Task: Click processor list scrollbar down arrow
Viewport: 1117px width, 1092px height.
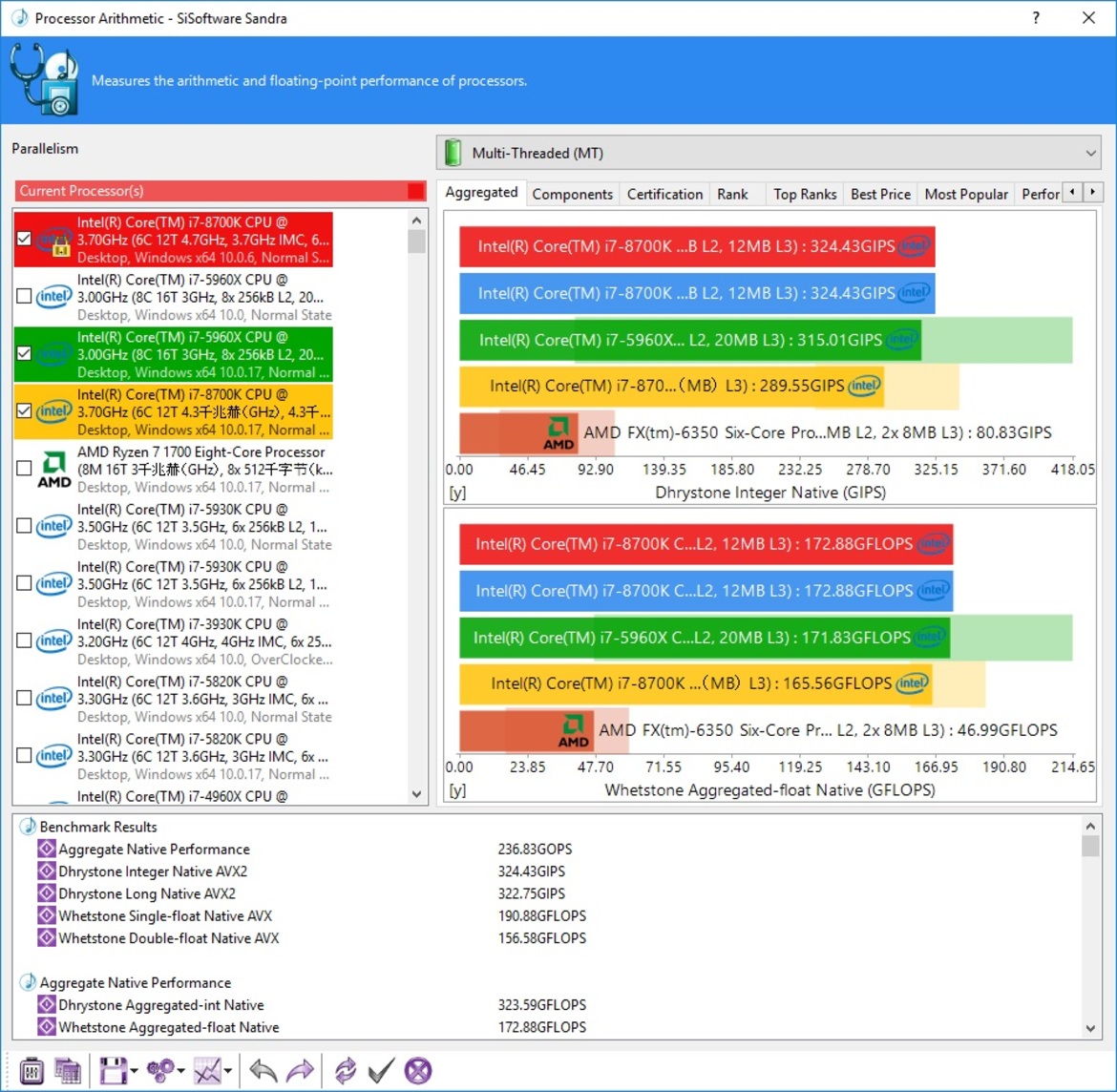Action: click(x=417, y=794)
